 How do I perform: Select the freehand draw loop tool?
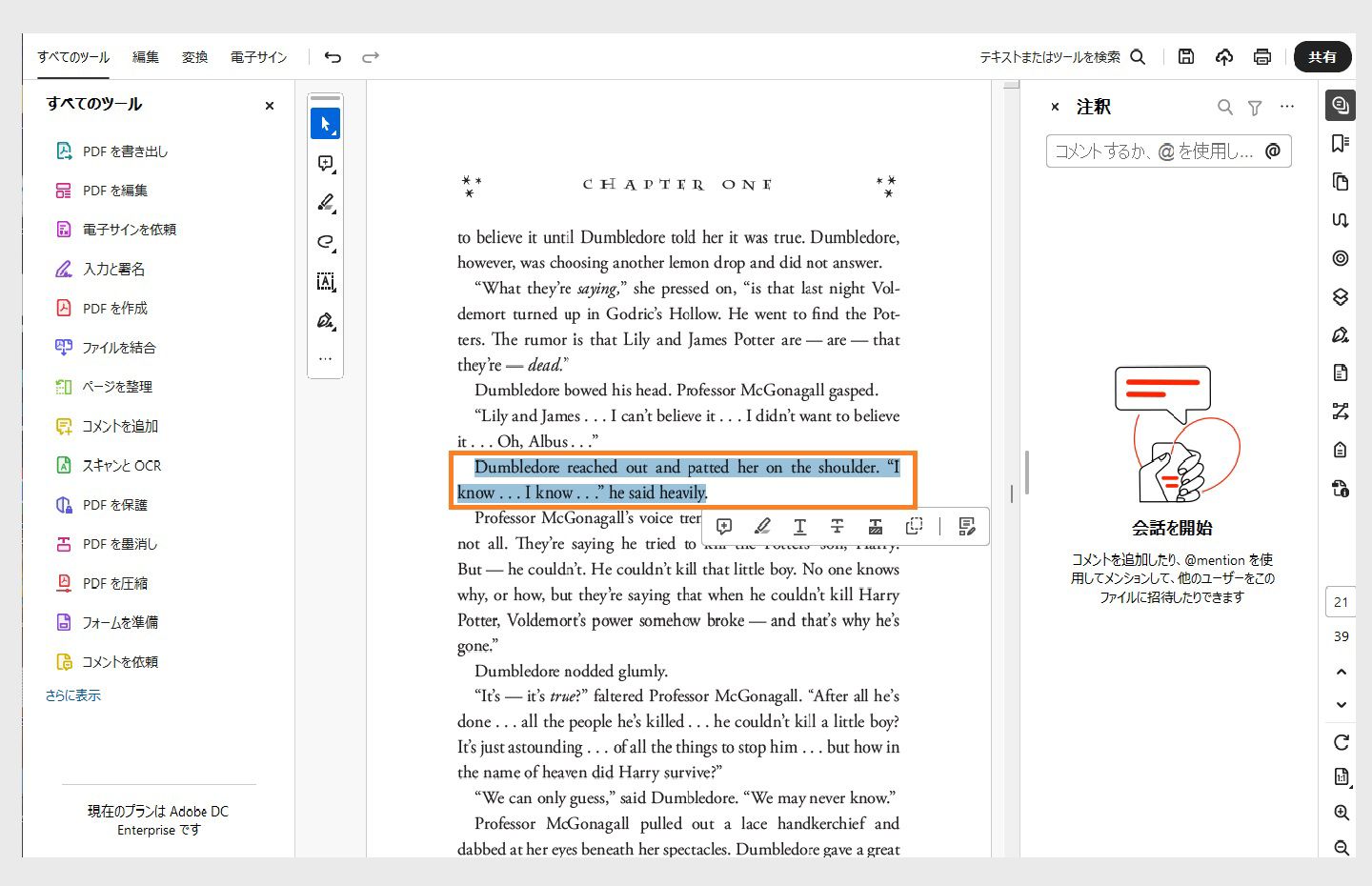[x=325, y=242]
